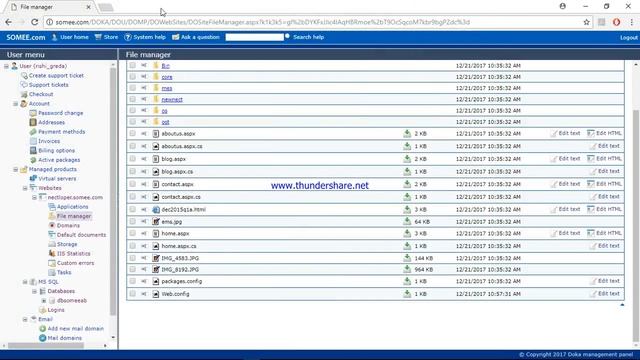Open Password change under Account

pos(60,113)
